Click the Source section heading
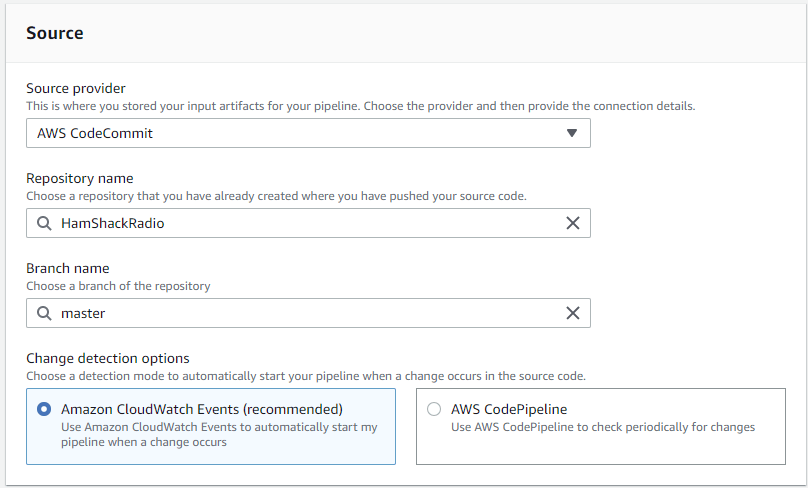This screenshot has height=488, width=808. point(55,33)
